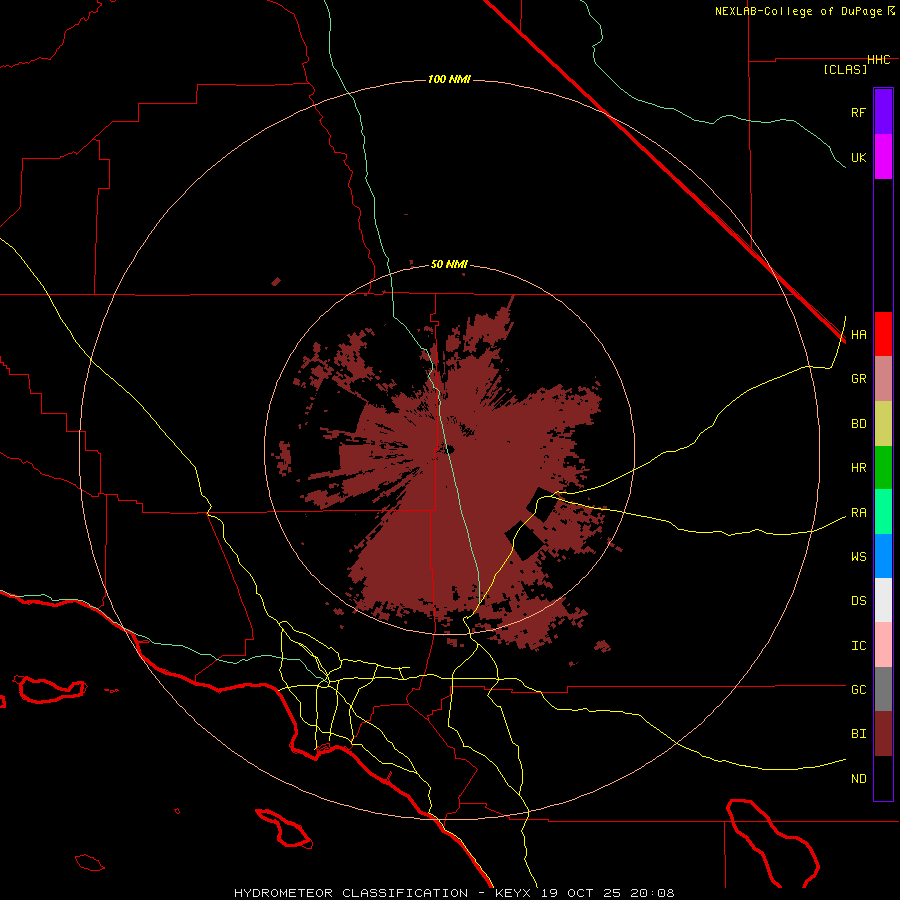Click the HA red legend swatch
The image size is (900, 900).
(883, 334)
